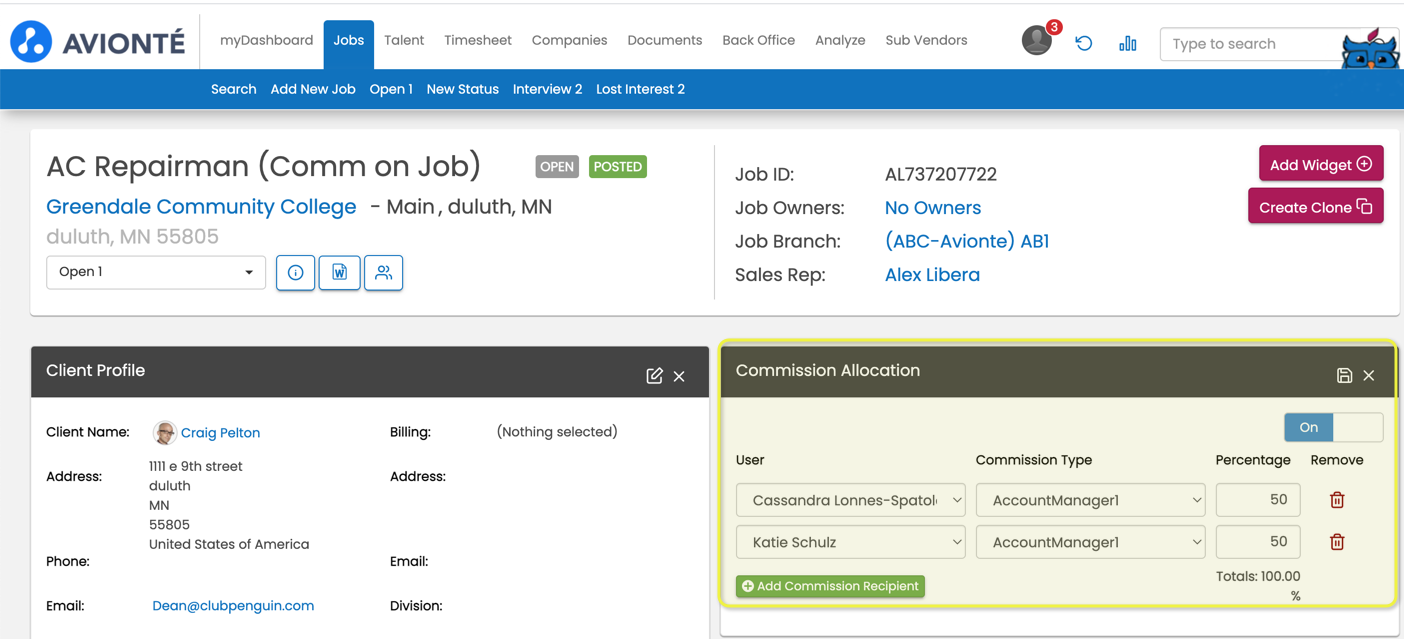Open the Word document icon button
Image resolution: width=1404 pixels, height=639 pixels.
(x=340, y=273)
